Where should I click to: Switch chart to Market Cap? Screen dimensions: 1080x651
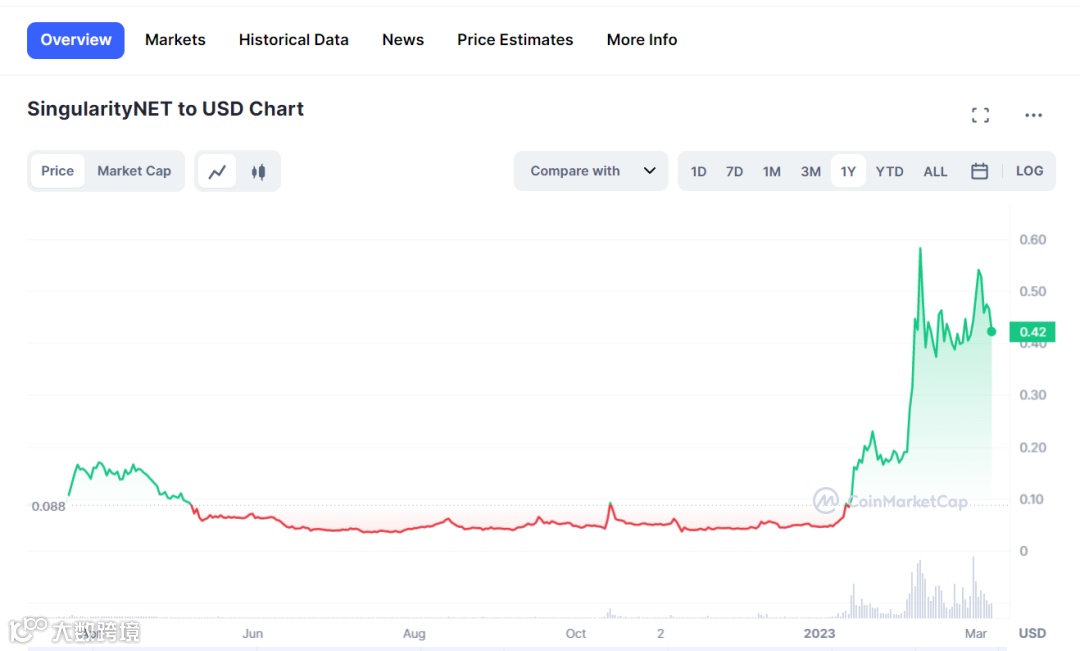[x=134, y=171]
